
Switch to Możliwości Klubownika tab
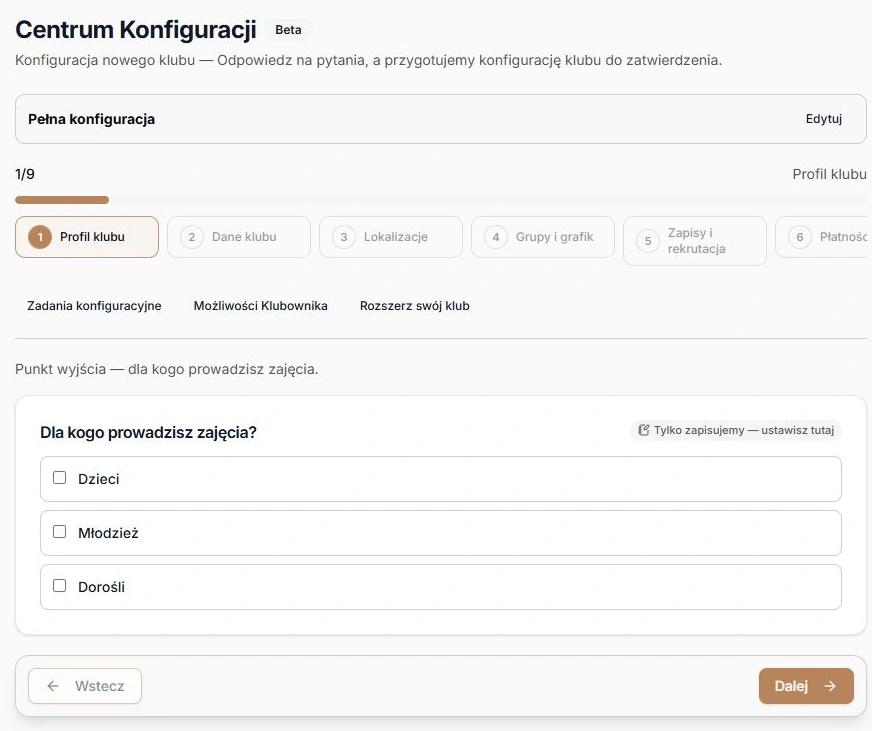(x=260, y=306)
